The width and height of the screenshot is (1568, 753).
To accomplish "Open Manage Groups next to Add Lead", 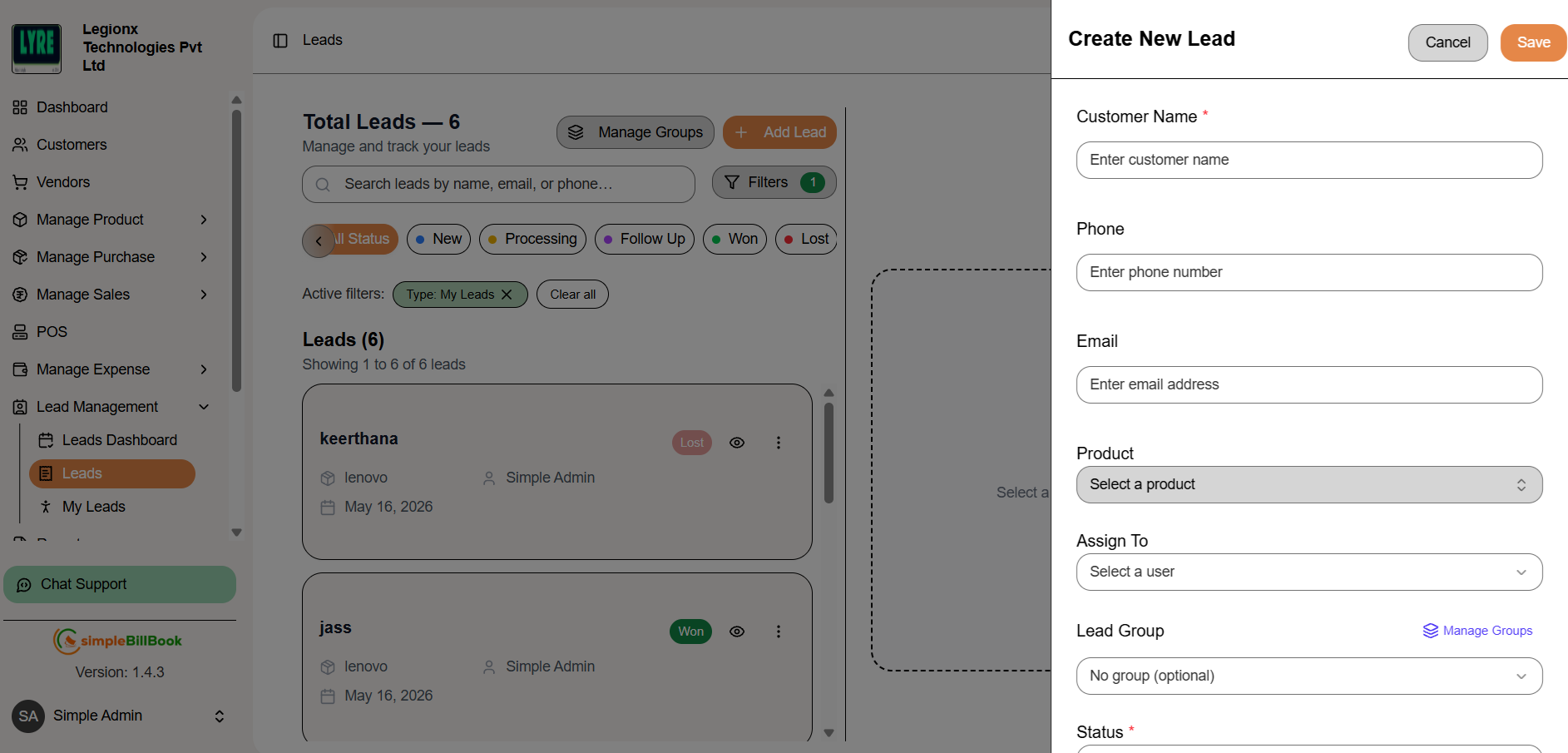I will pos(636,132).
